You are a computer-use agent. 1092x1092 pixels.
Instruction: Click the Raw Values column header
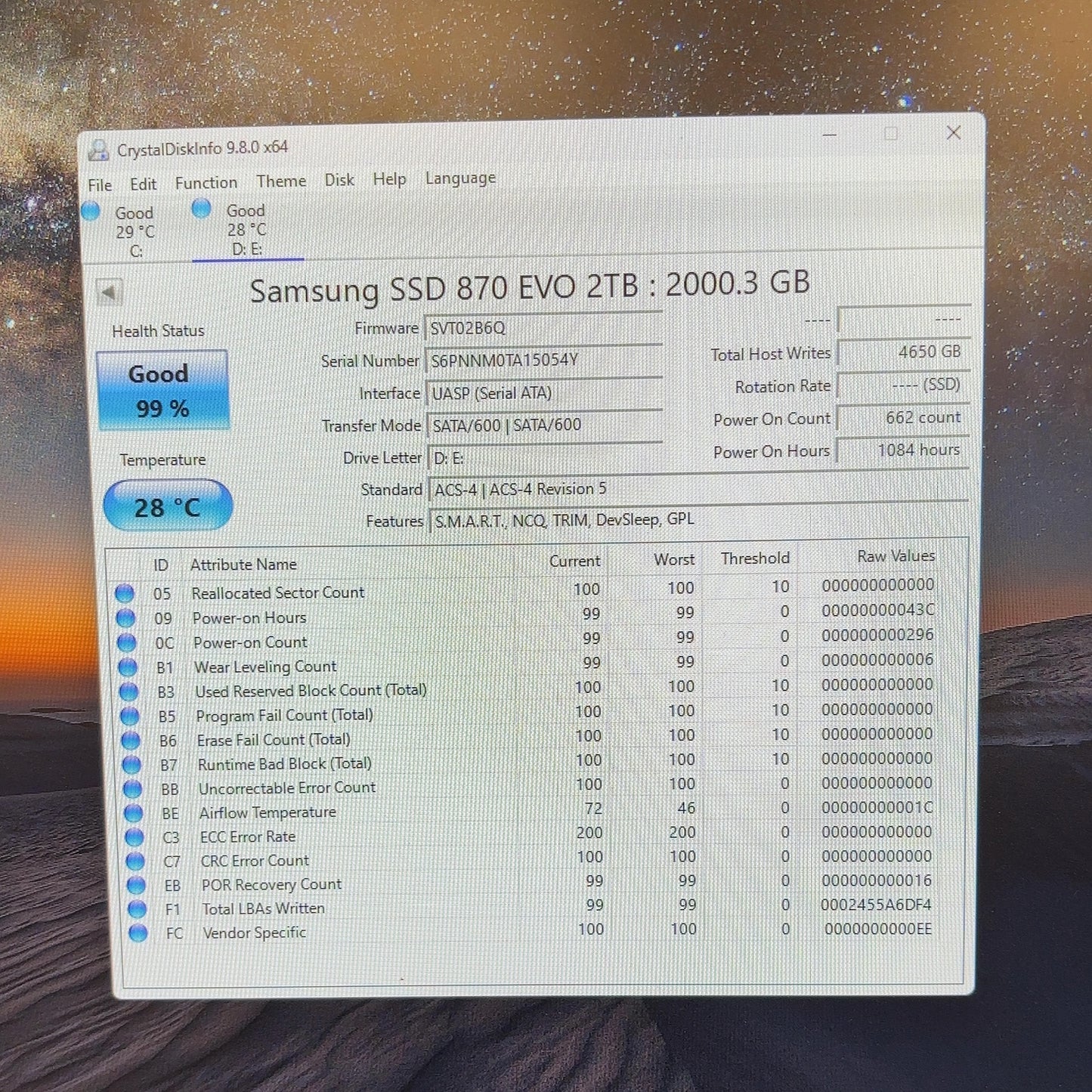pos(896,556)
